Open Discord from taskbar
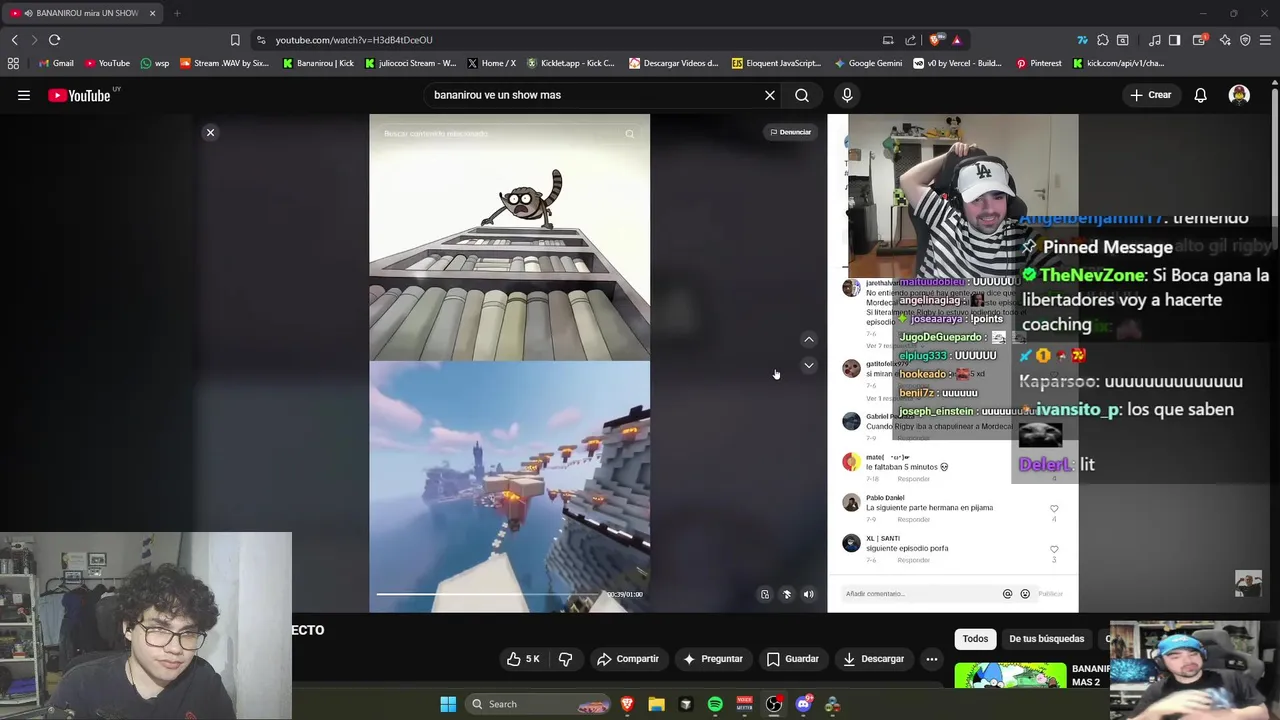The height and width of the screenshot is (720, 1280). click(803, 704)
